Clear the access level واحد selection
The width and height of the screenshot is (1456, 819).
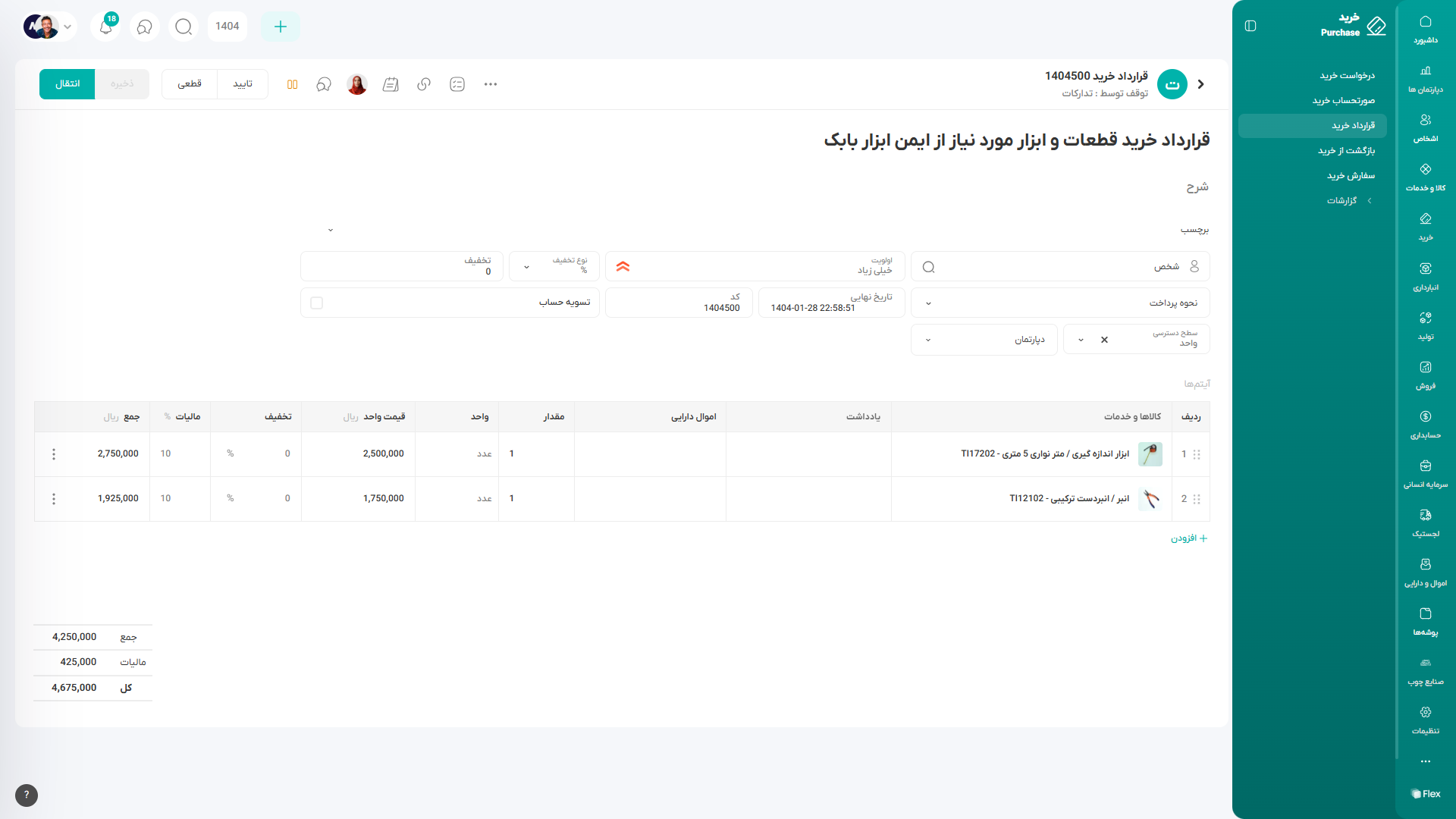click(x=1104, y=340)
